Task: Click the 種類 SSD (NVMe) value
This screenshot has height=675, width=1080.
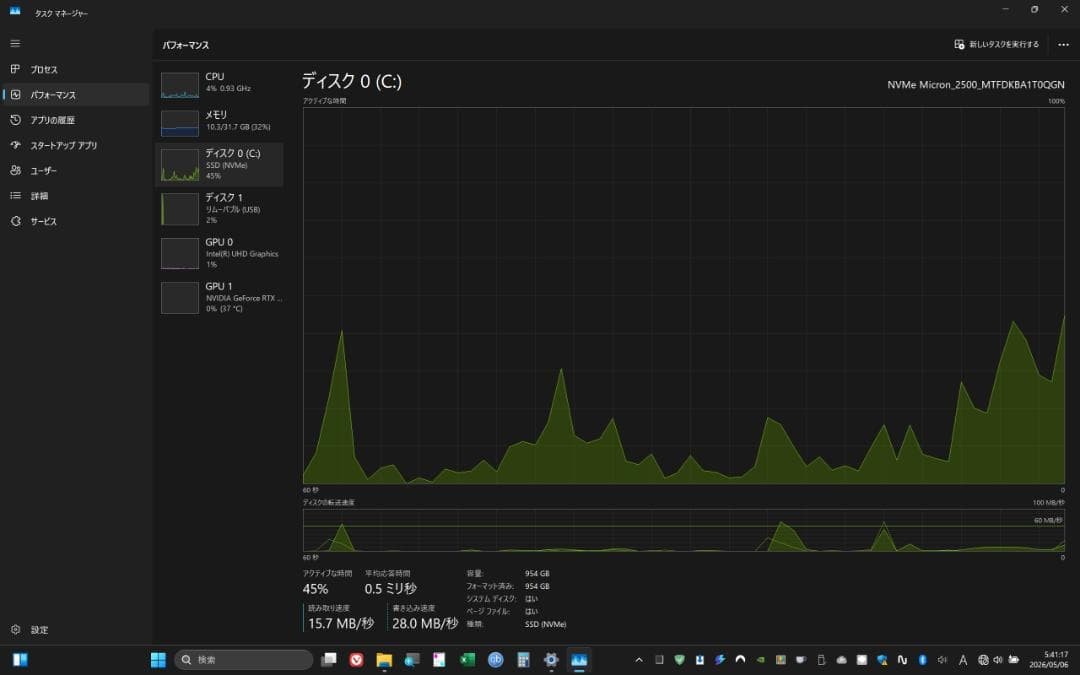Action: 546,624
